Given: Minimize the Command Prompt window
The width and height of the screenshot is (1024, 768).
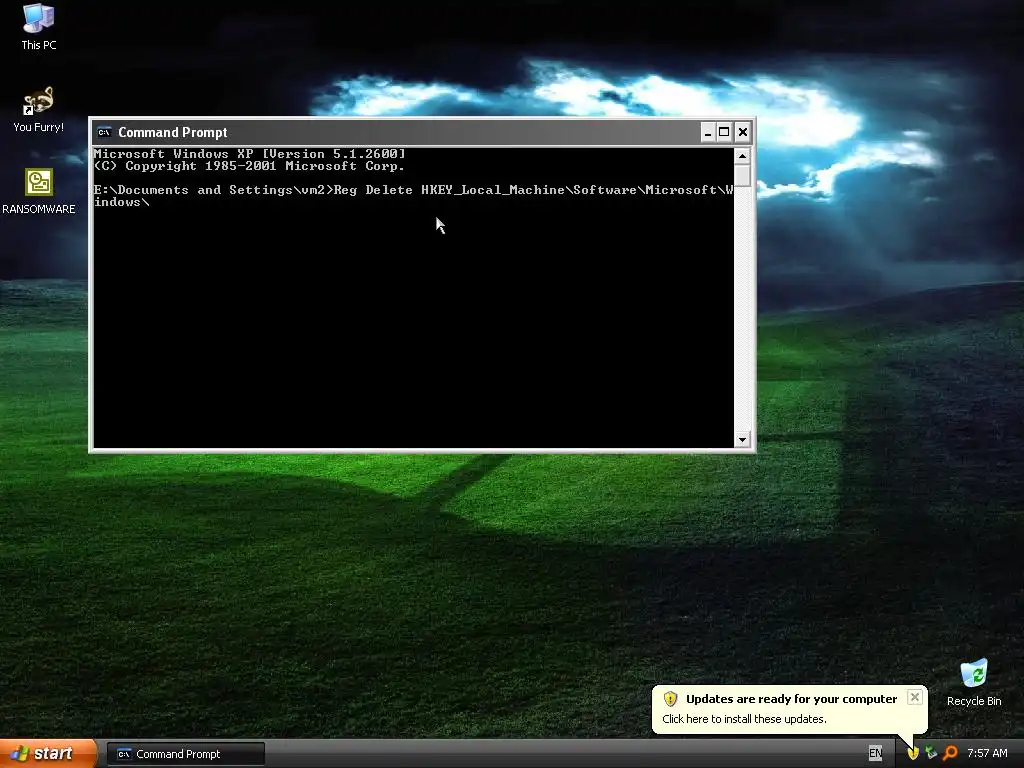Looking at the screenshot, I should tap(707, 133).
